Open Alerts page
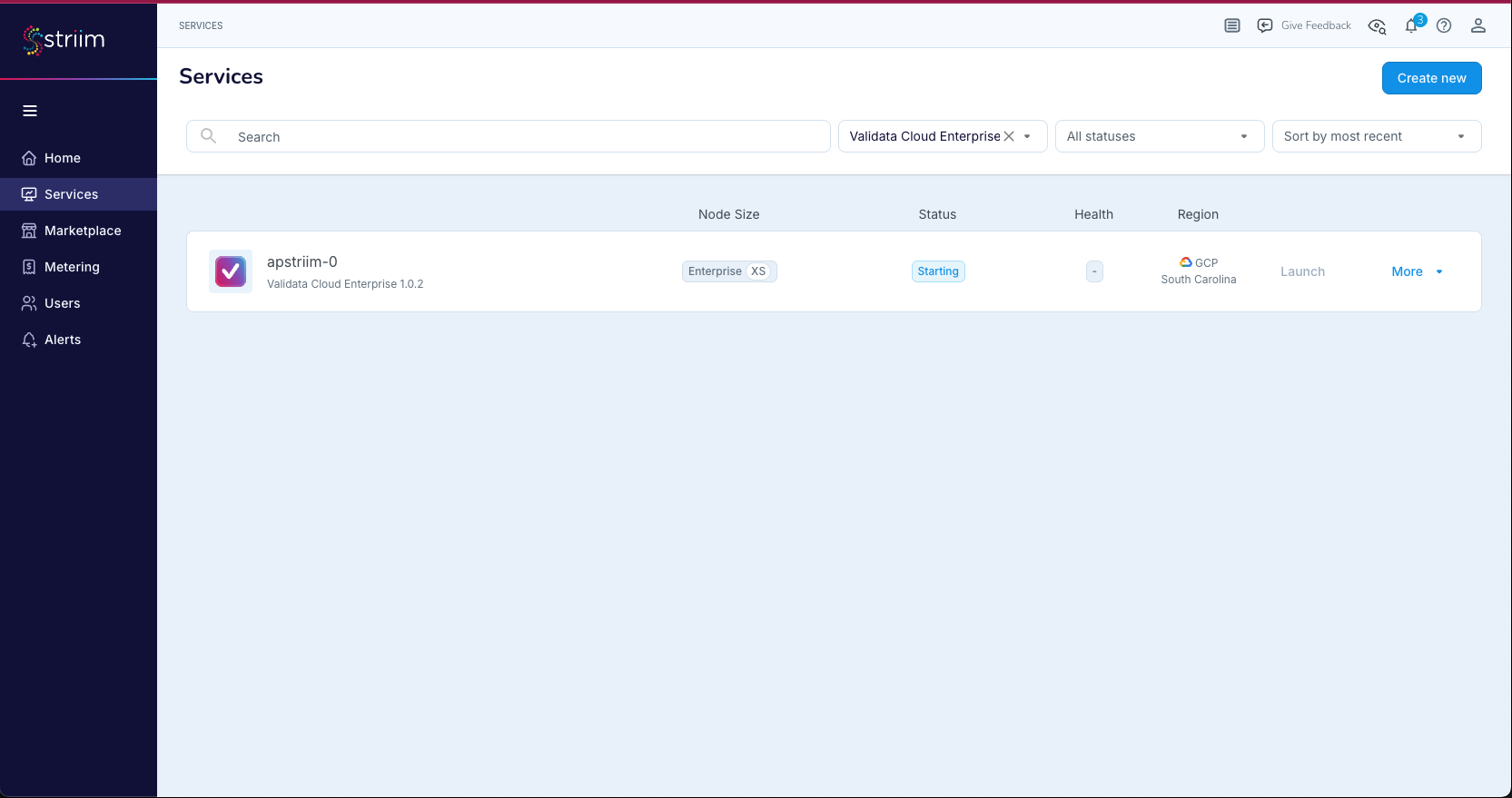Screen dimensions: 1512x798 [63, 340]
